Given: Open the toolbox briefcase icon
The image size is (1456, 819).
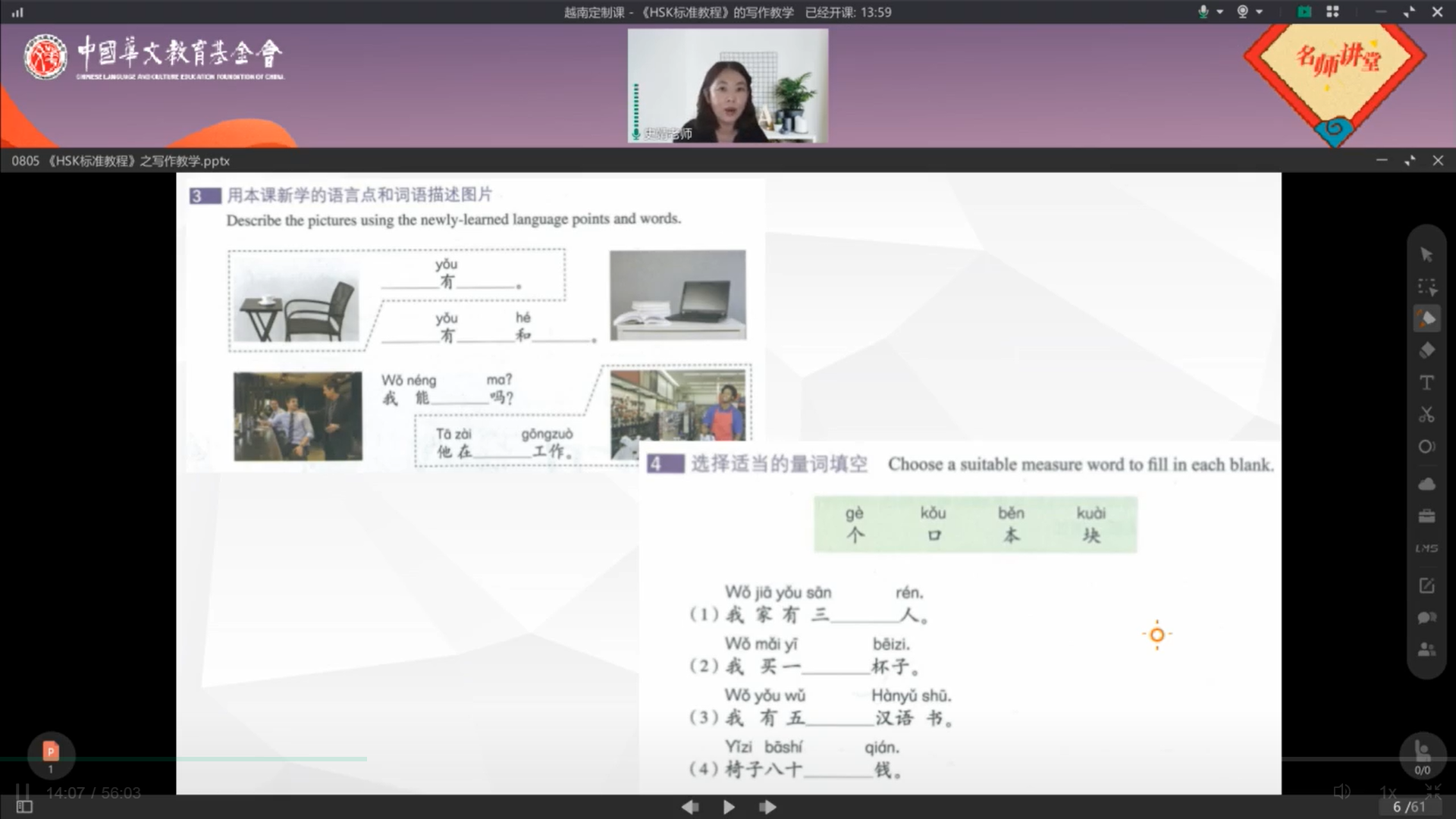Looking at the screenshot, I should [x=1426, y=516].
